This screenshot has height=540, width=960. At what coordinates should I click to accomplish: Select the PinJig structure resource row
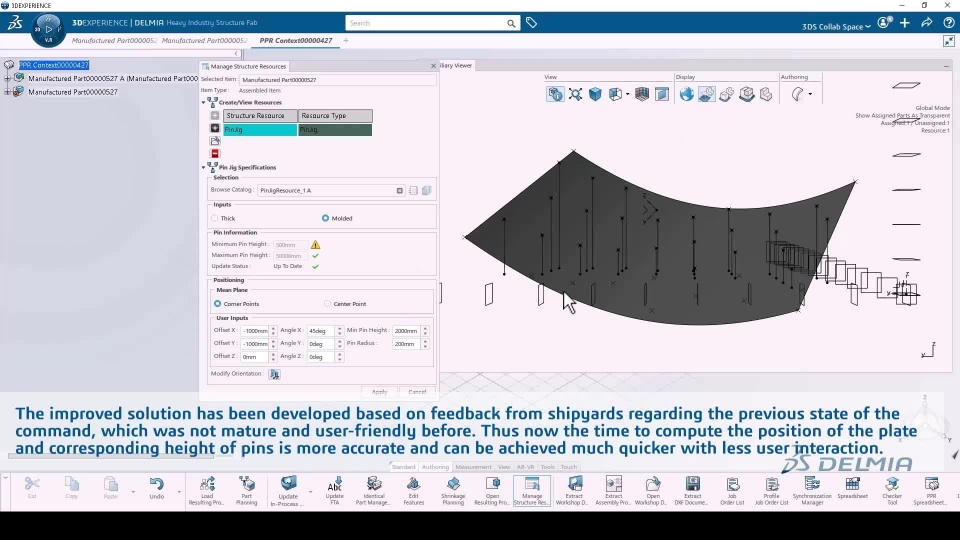click(x=260, y=130)
